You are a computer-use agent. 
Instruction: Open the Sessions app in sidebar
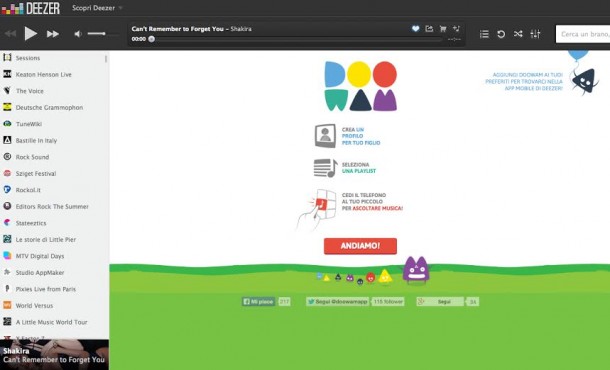pyautogui.click(x=28, y=58)
